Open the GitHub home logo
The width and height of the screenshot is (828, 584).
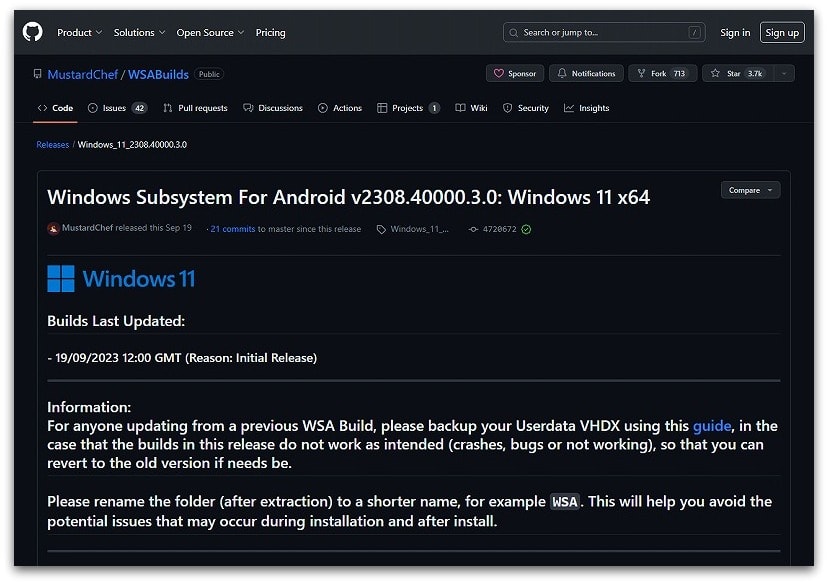coord(33,32)
